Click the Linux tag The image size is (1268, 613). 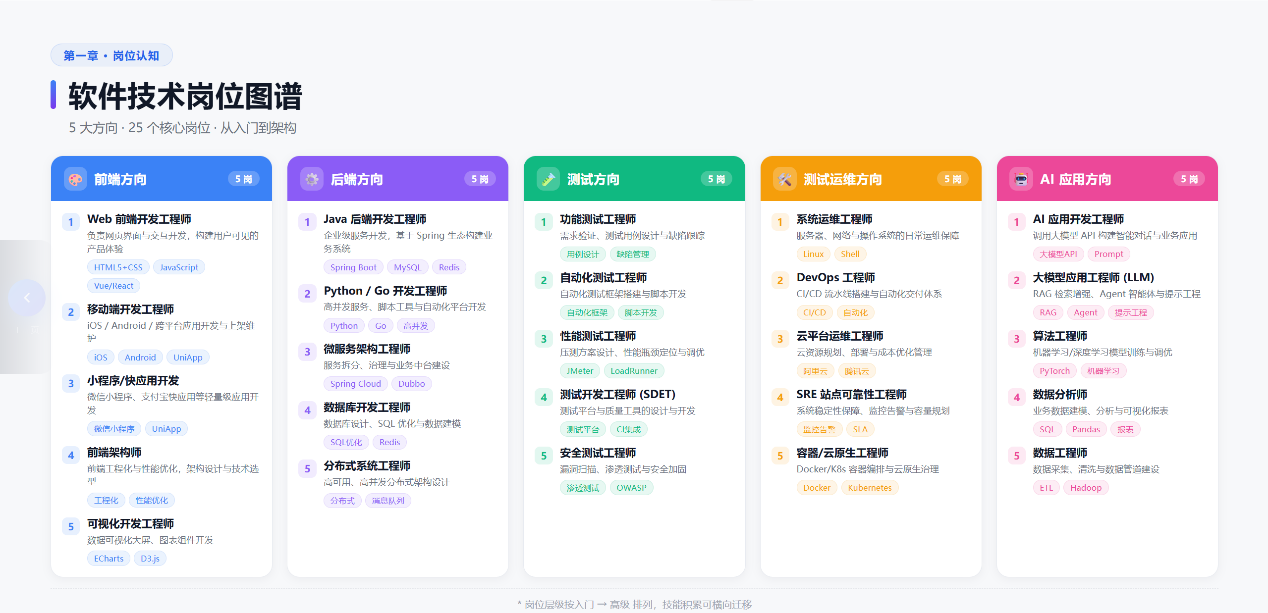[x=814, y=254]
